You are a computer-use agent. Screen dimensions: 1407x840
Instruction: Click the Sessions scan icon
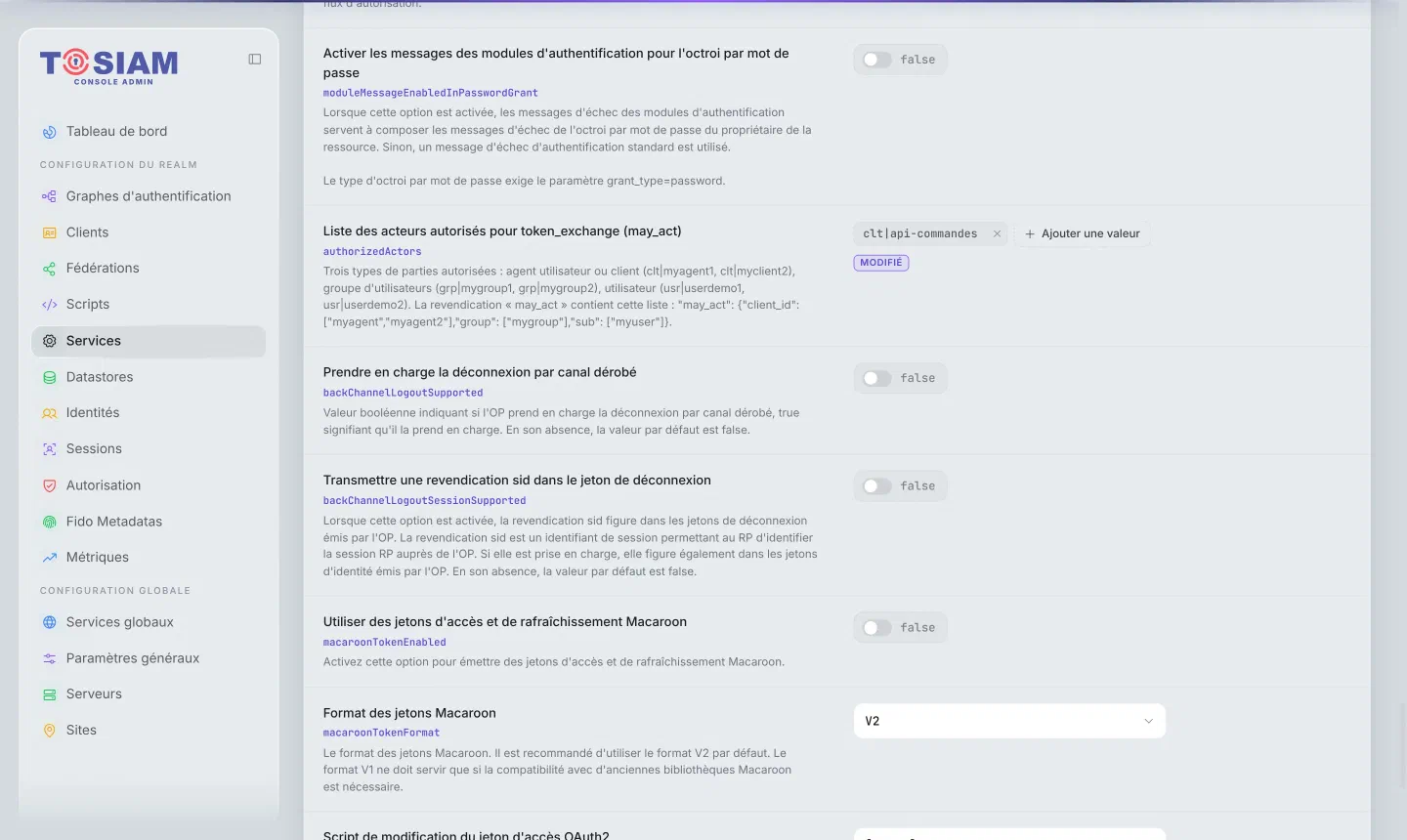(x=49, y=449)
